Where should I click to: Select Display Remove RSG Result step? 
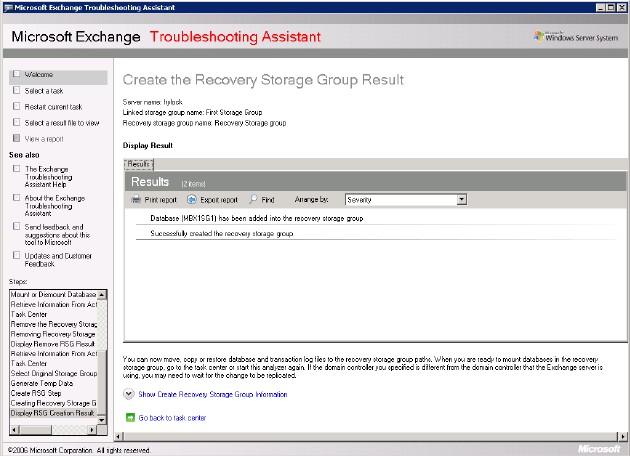point(53,344)
